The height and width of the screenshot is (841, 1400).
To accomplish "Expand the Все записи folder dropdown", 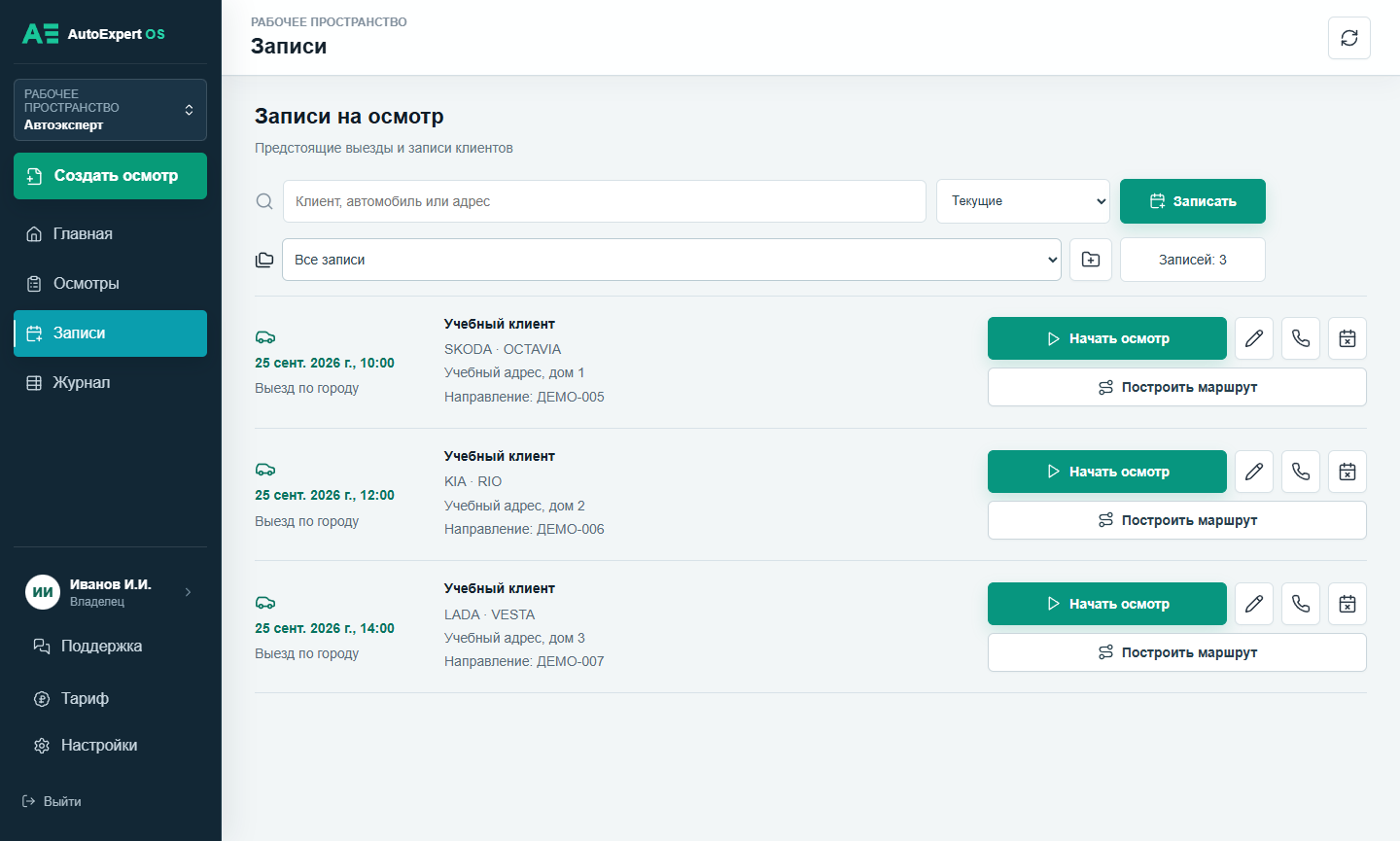I will click(x=672, y=260).
